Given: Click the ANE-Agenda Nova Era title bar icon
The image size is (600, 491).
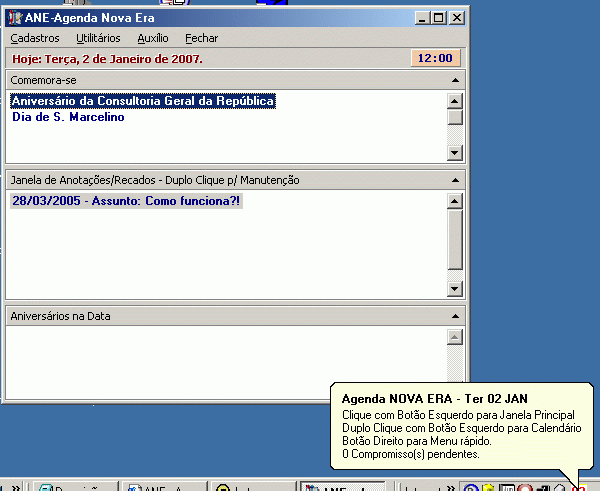Looking at the screenshot, I should click(15, 18).
